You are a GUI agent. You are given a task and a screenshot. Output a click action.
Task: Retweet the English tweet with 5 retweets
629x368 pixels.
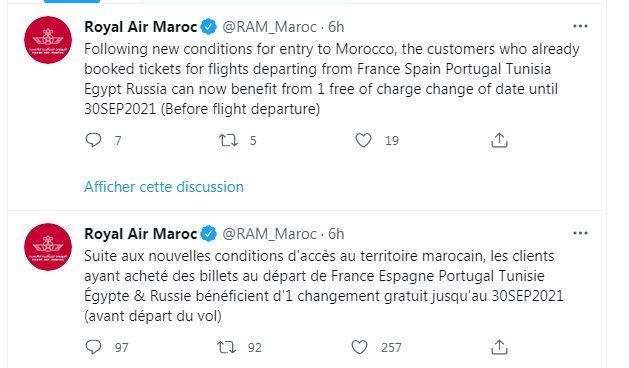[x=228, y=140]
